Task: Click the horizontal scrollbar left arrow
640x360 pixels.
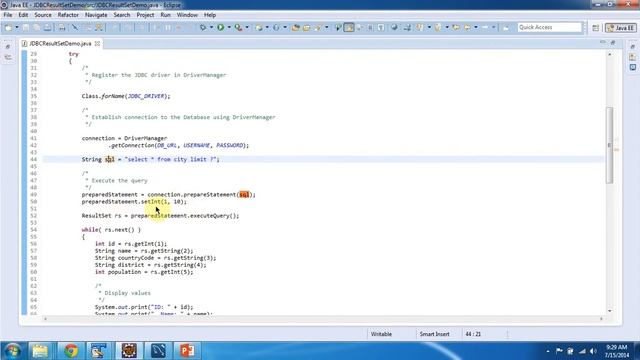Action: click(45, 319)
